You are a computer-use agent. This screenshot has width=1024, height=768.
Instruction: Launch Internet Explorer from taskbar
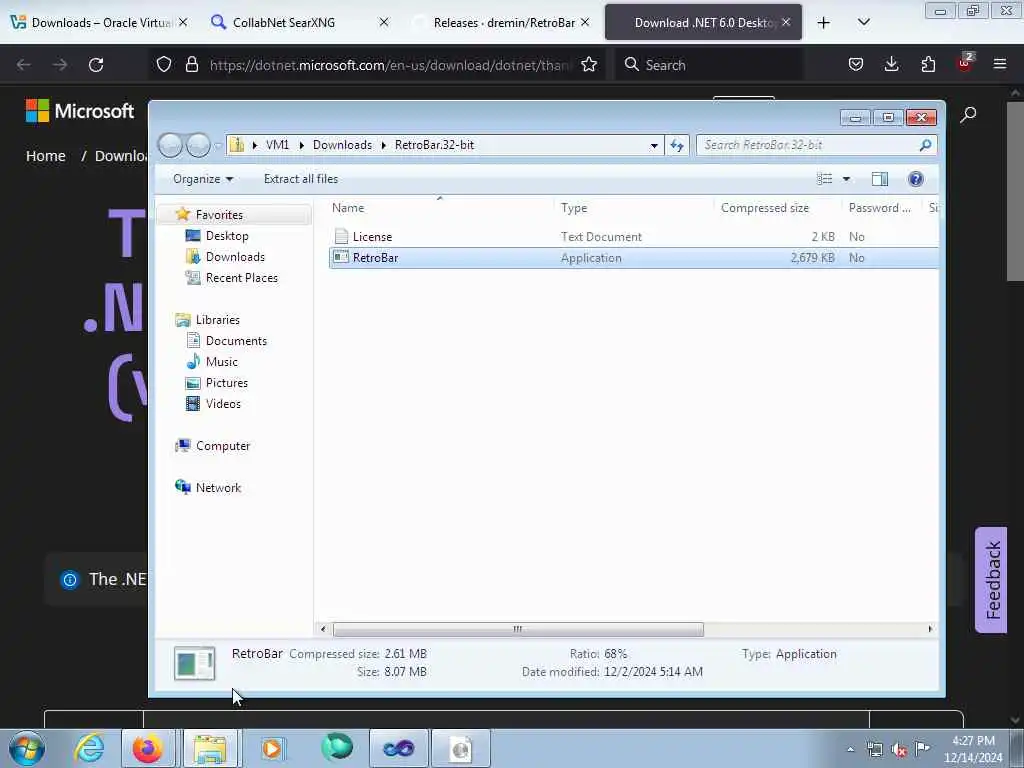click(89, 748)
